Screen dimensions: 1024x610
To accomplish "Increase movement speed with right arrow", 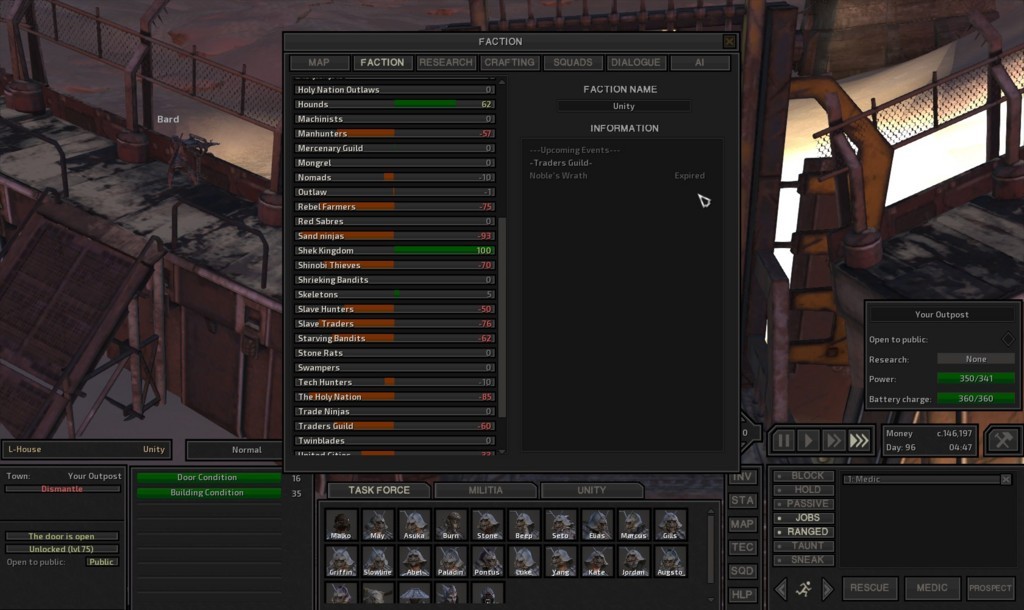I will pyautogui.click(x=827, y=588).
